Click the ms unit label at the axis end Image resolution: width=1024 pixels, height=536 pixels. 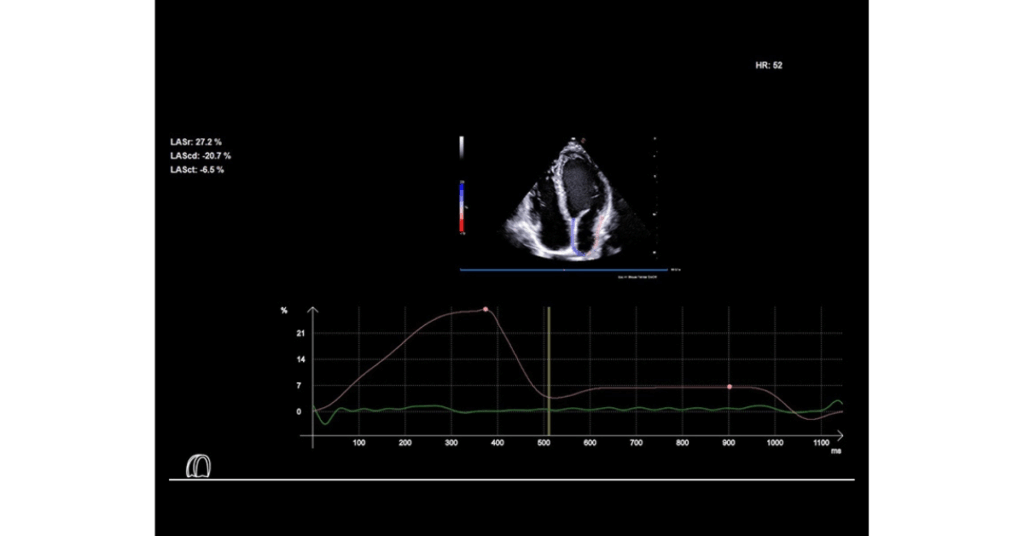pyautogui.click(x=836, y=451)
